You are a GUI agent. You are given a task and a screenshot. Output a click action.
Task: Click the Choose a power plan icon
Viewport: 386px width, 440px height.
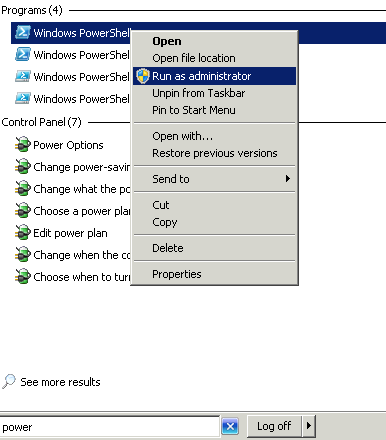(x=23, y=210)
